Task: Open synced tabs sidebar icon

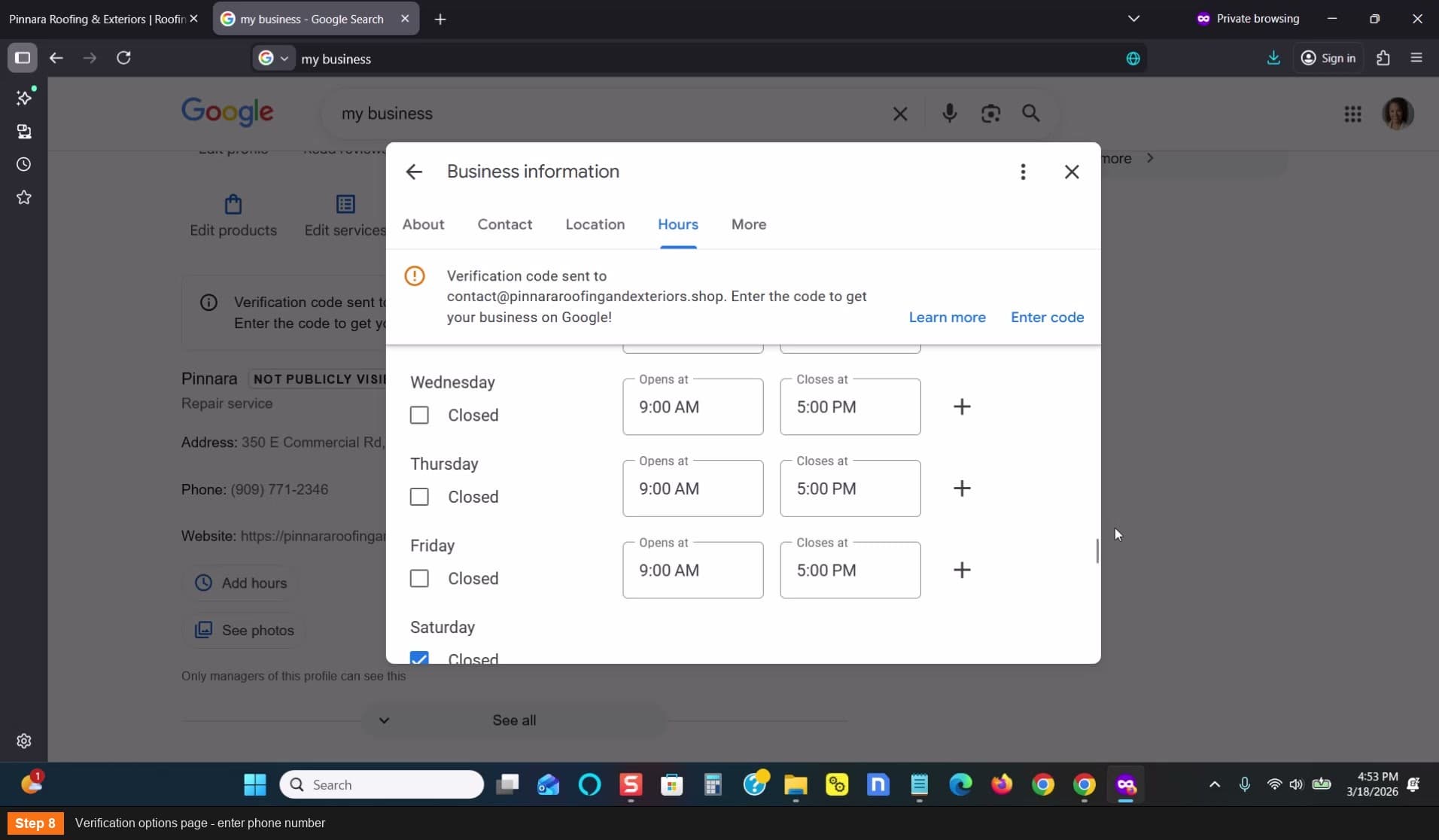Action: [x=24, y=132]
